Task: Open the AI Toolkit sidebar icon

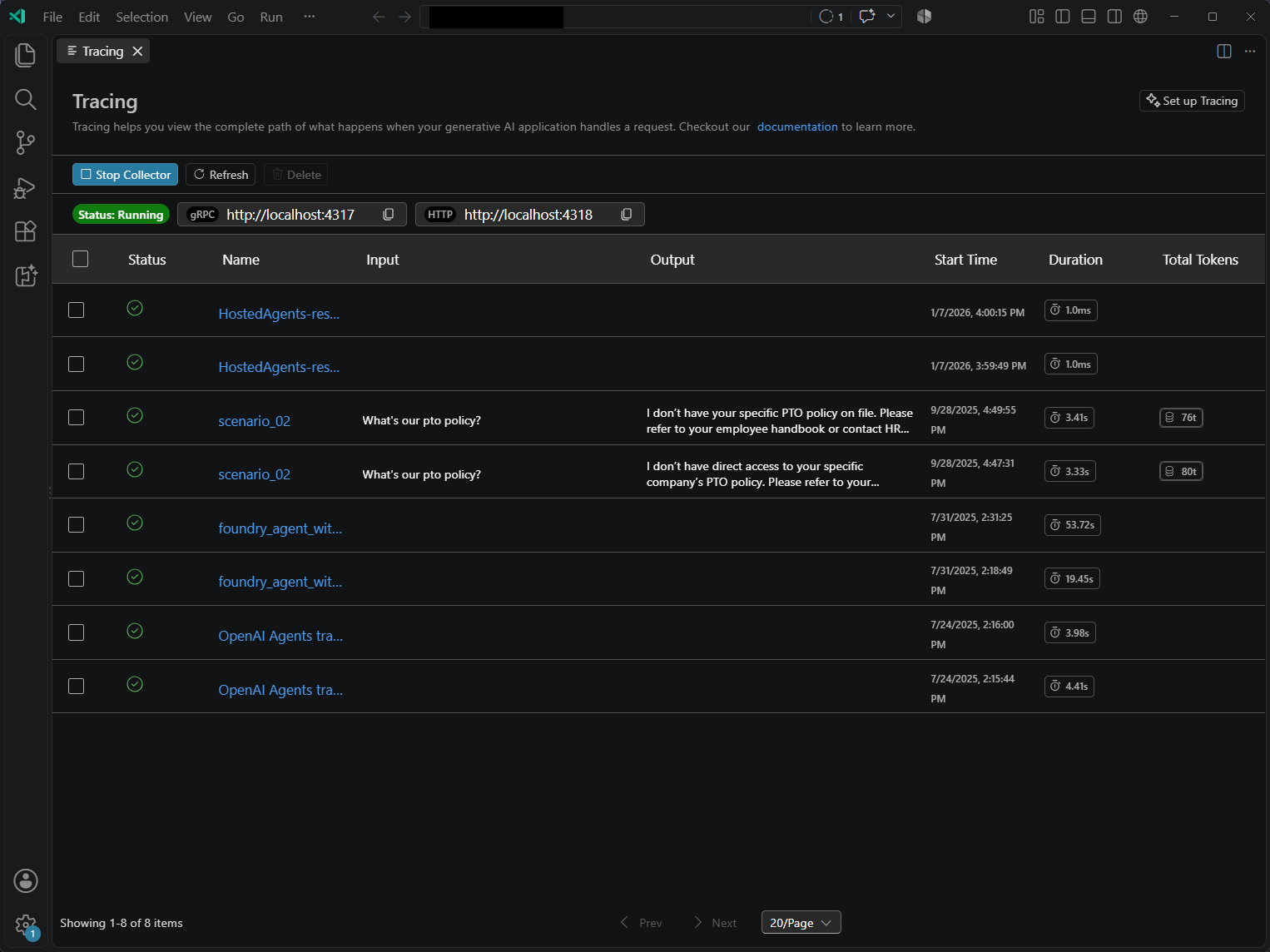Action: [x=26, y=275]
